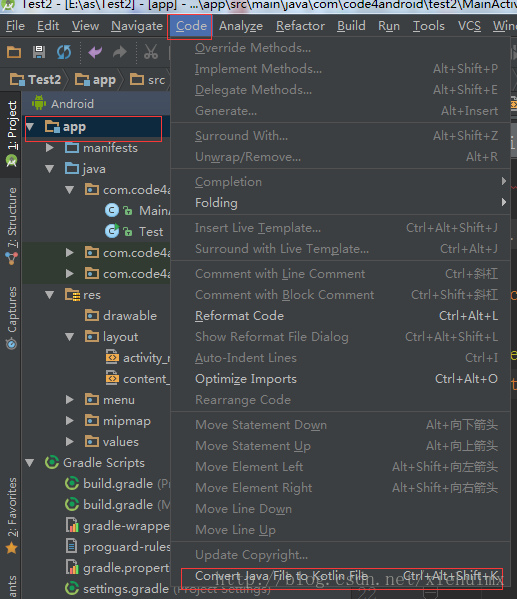Open the 7: Structure side tab

point(11,226)
